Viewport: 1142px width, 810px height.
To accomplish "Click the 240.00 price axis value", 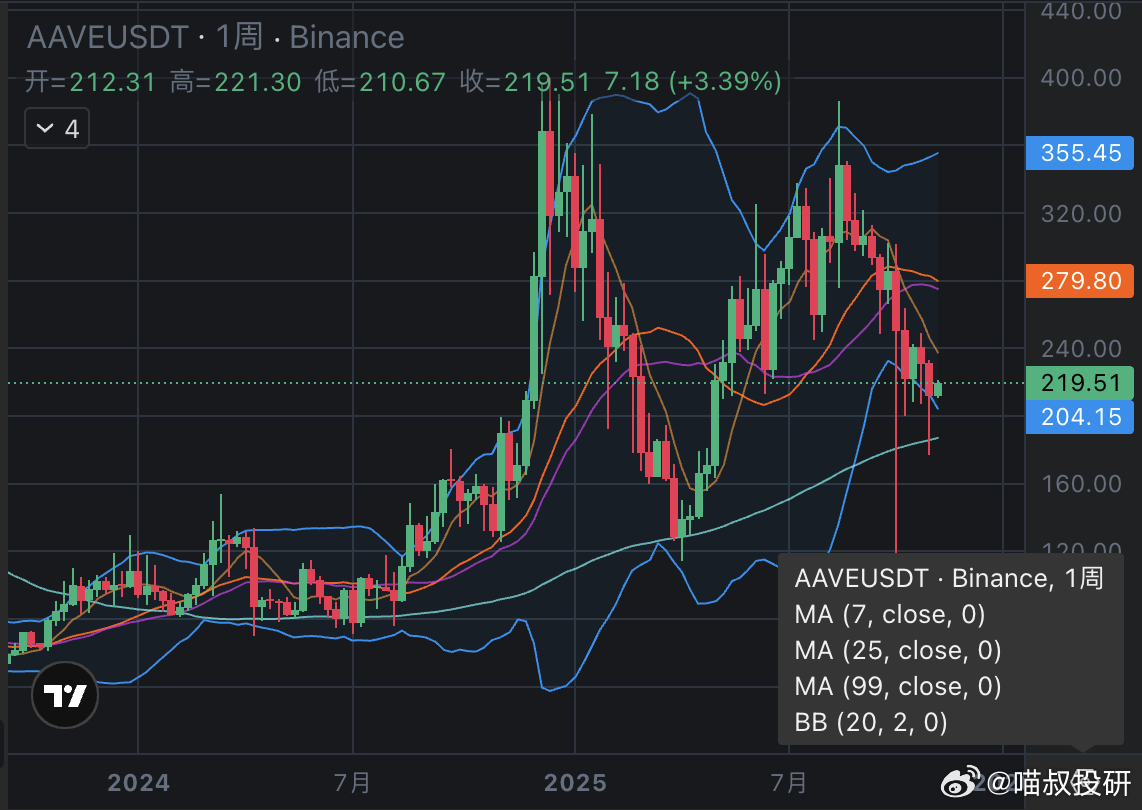I will (x=1081, y=349).
